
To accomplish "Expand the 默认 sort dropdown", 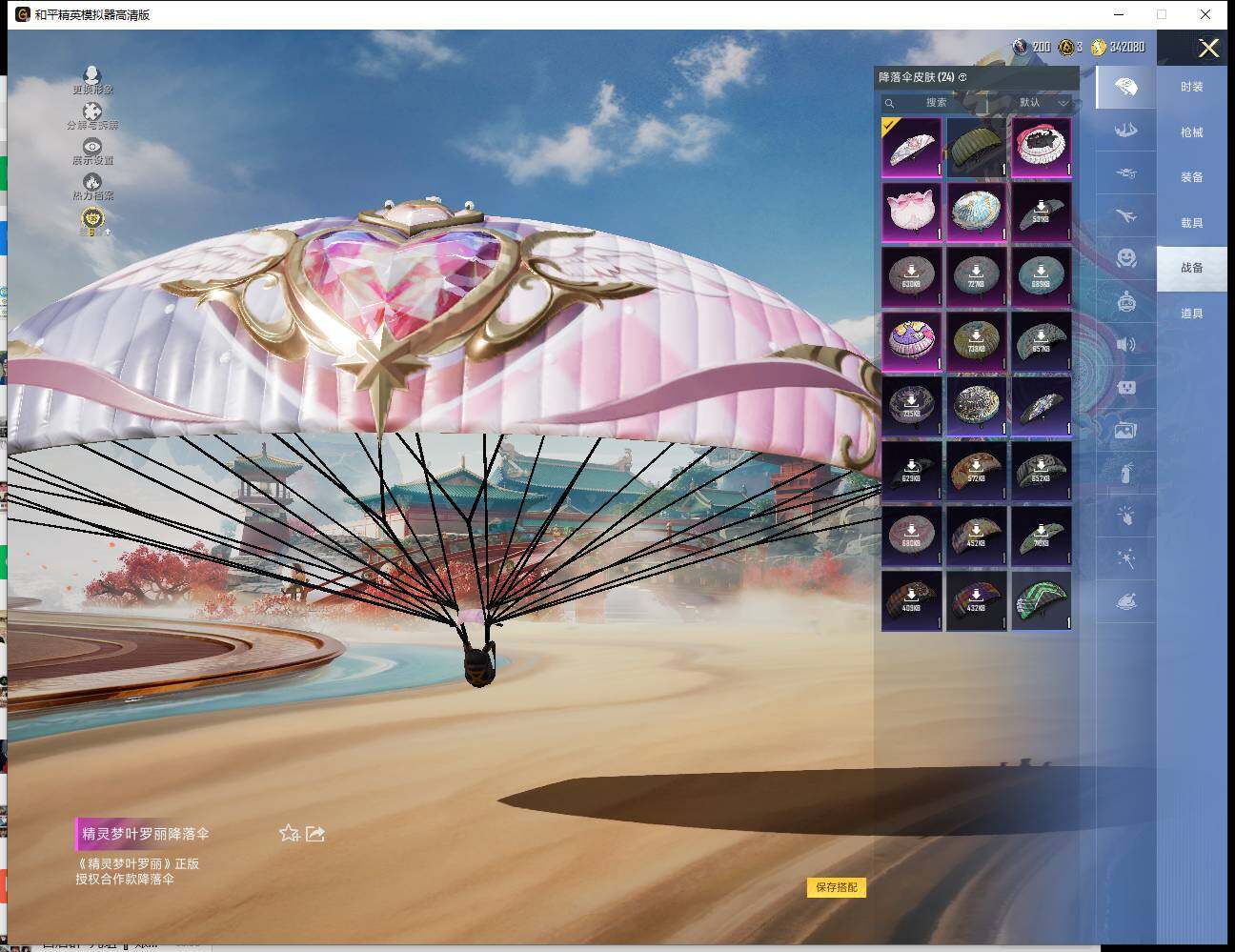I will [x=1043, y=103].
